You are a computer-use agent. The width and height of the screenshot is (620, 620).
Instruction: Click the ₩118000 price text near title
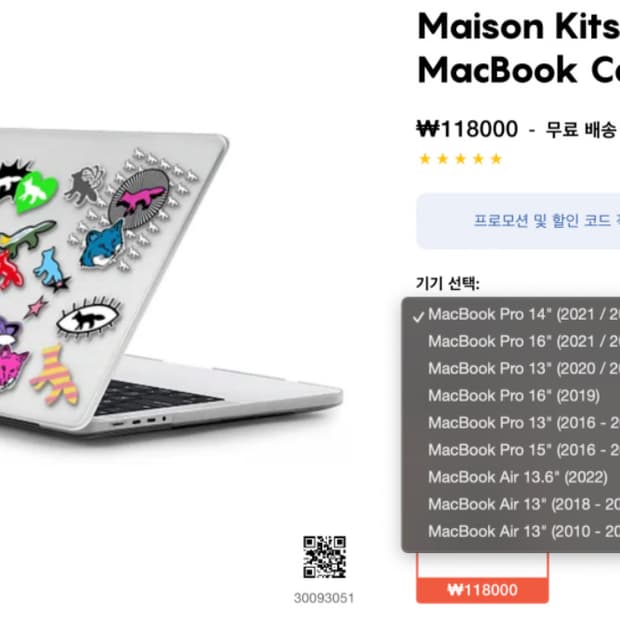click(x=467, y=129)
